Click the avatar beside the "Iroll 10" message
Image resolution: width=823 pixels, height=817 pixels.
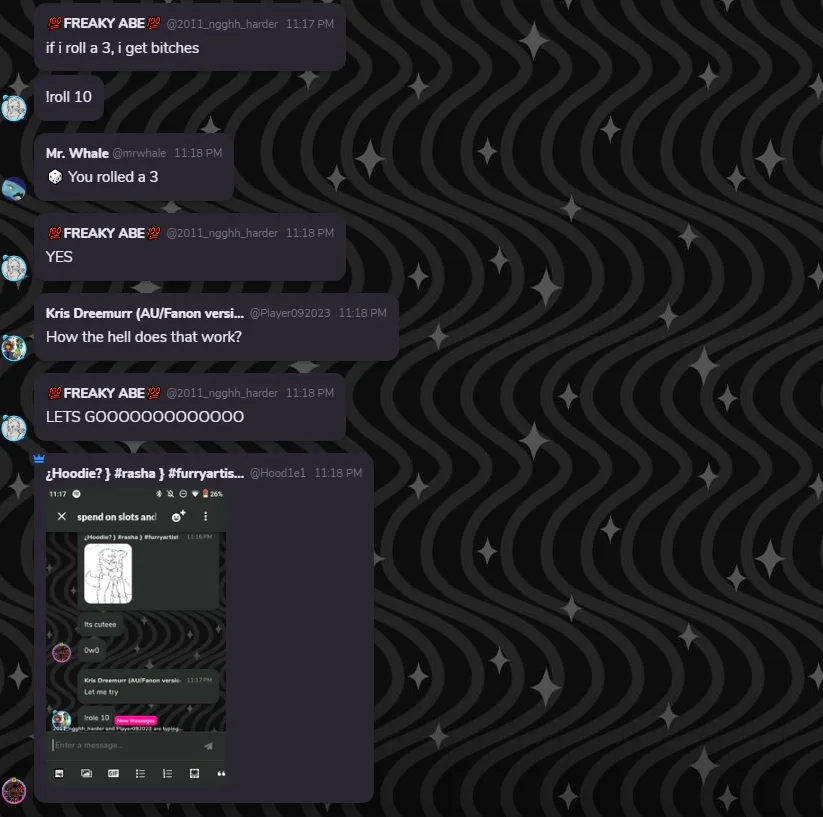[14, 109]
